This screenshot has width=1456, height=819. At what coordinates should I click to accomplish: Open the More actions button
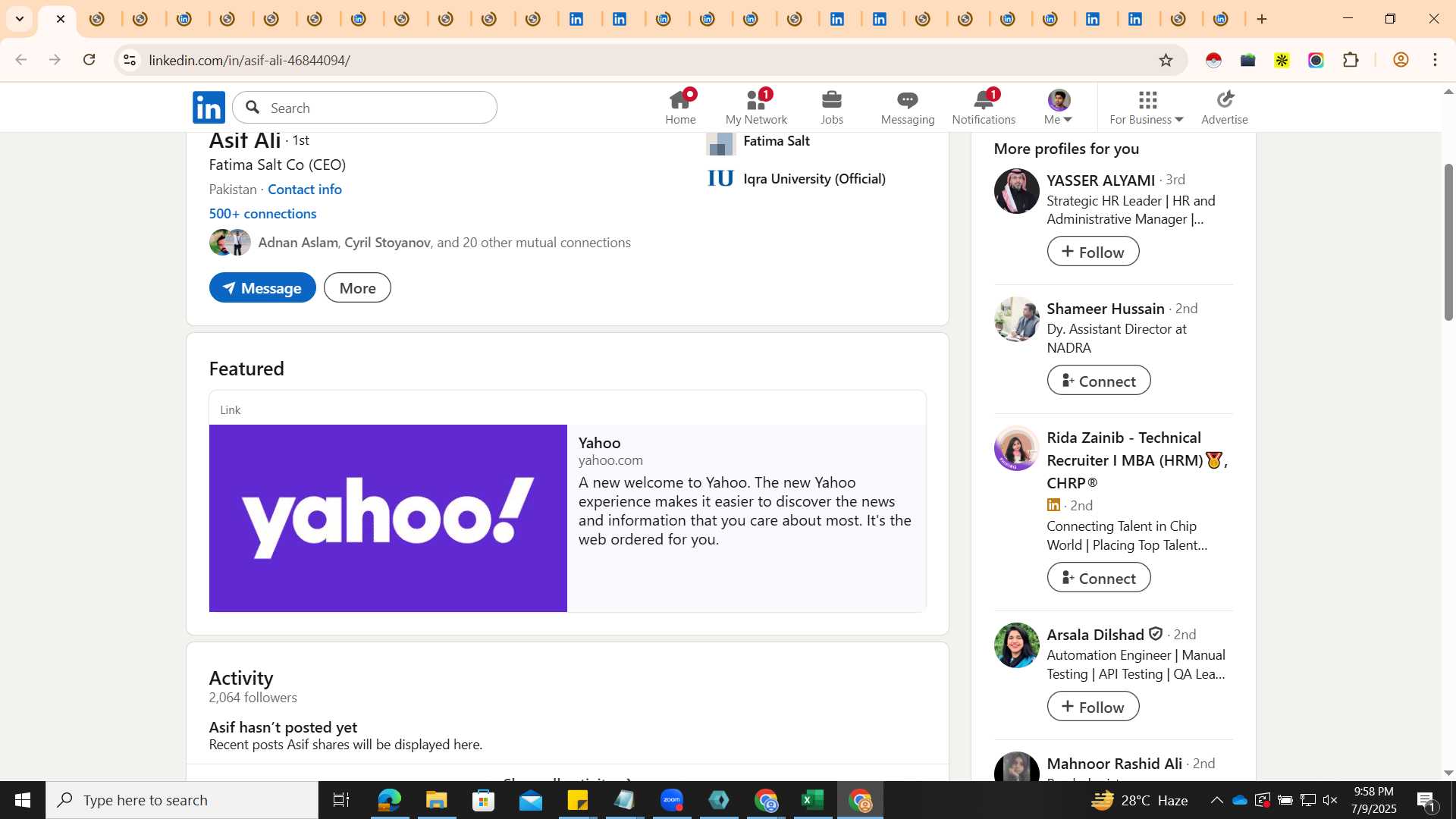[x=357, y=288]
